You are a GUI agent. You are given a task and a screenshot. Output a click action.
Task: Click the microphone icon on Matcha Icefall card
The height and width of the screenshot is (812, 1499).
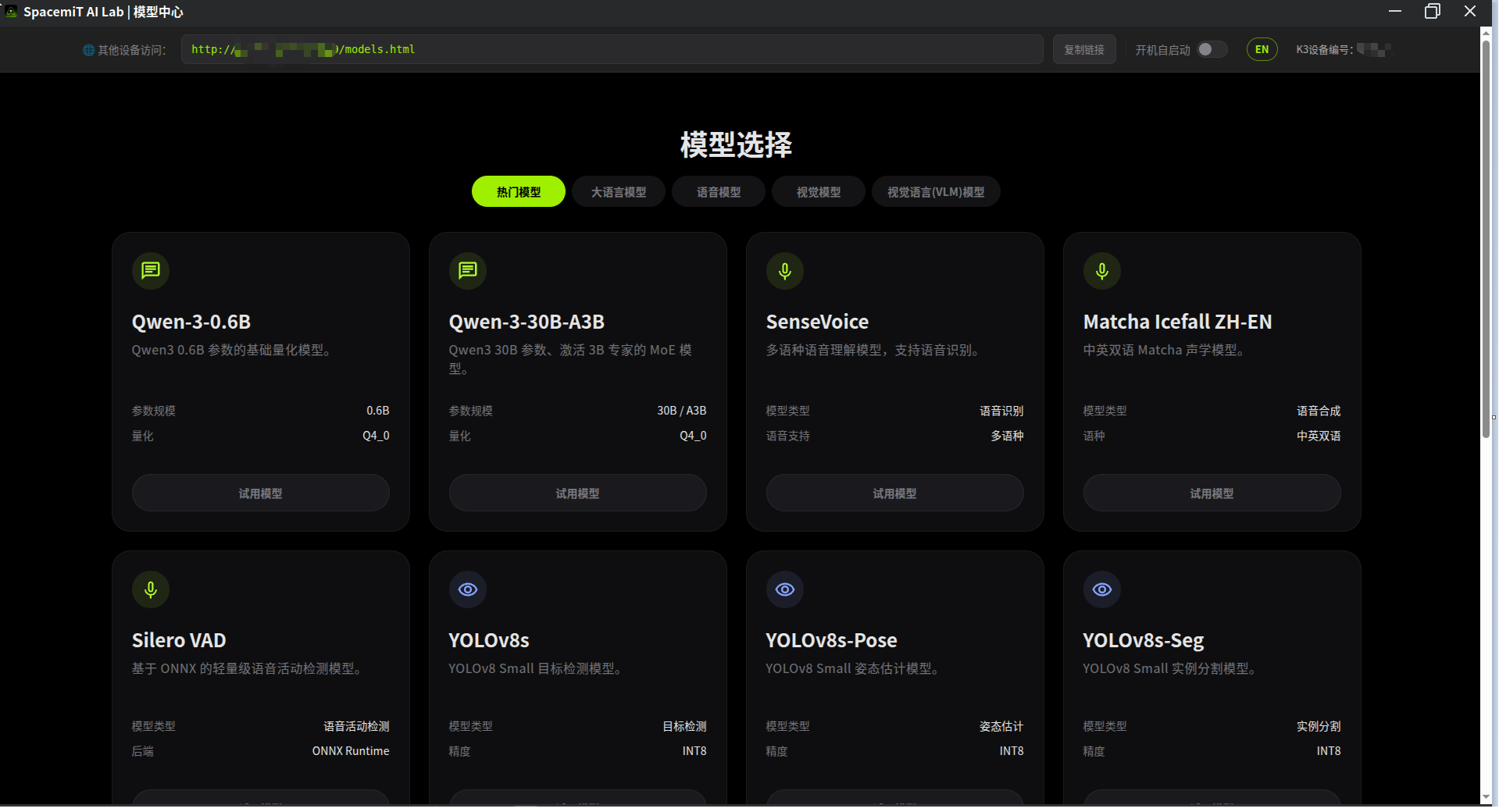click(1102, 271)
